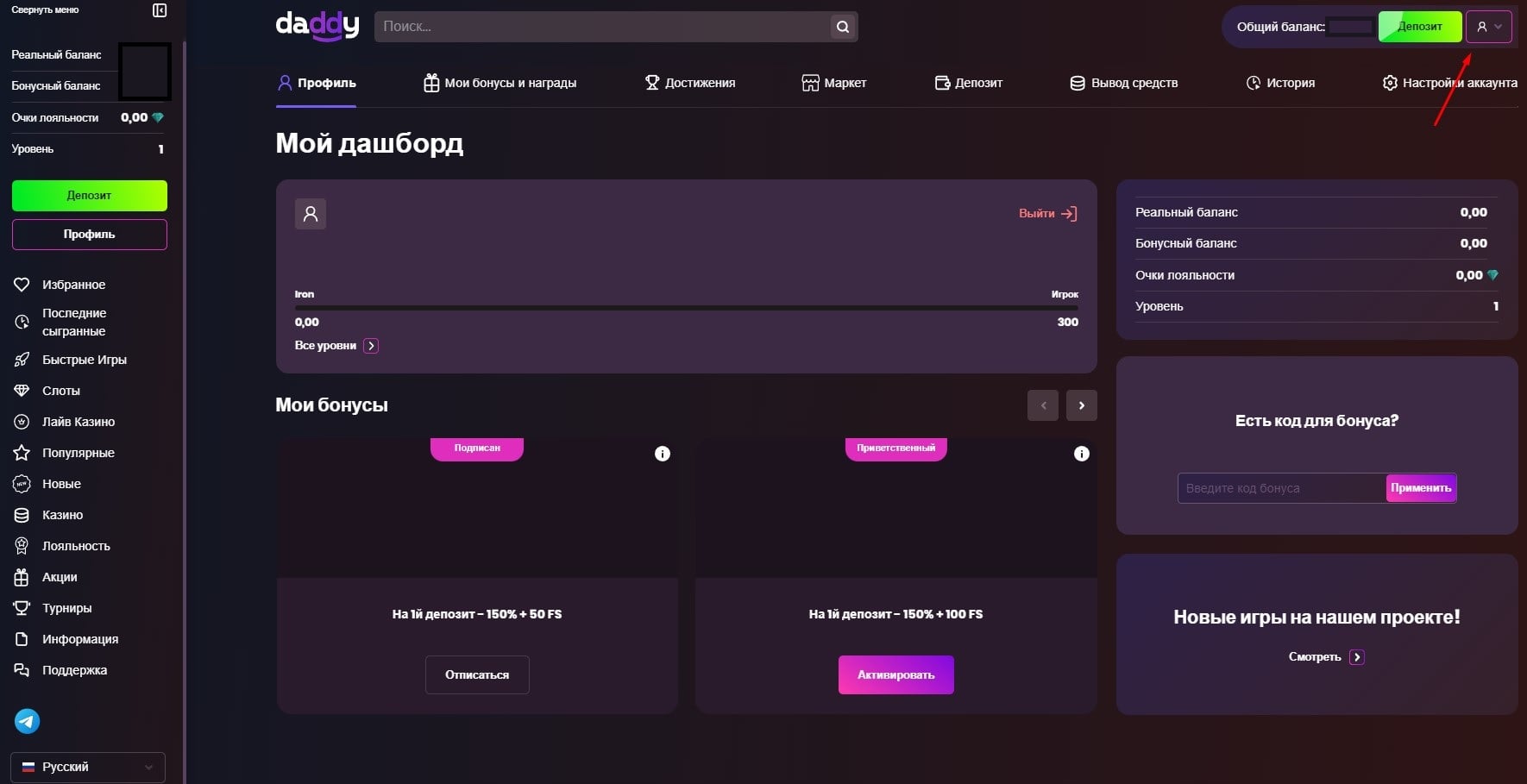The width and height of the screenshot is (1527, 784).
Task: Show next bonus with right arrow
Action: click(1081, 405)
